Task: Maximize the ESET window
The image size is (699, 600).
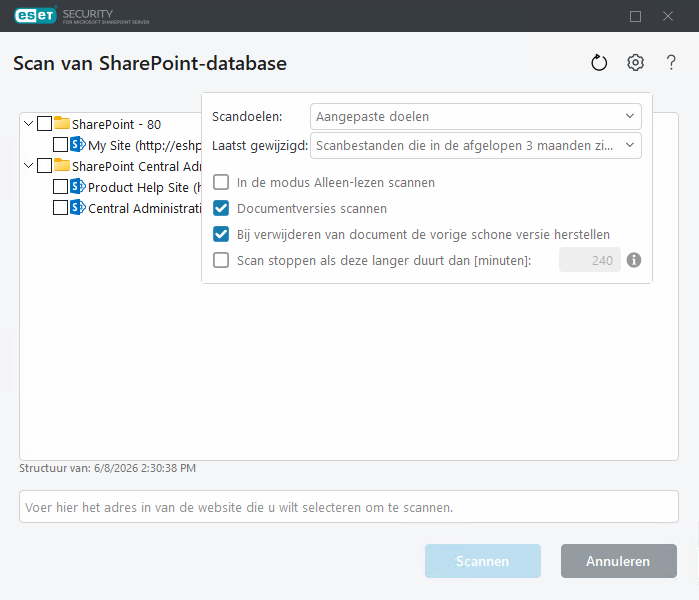Action: pos(635,16)
